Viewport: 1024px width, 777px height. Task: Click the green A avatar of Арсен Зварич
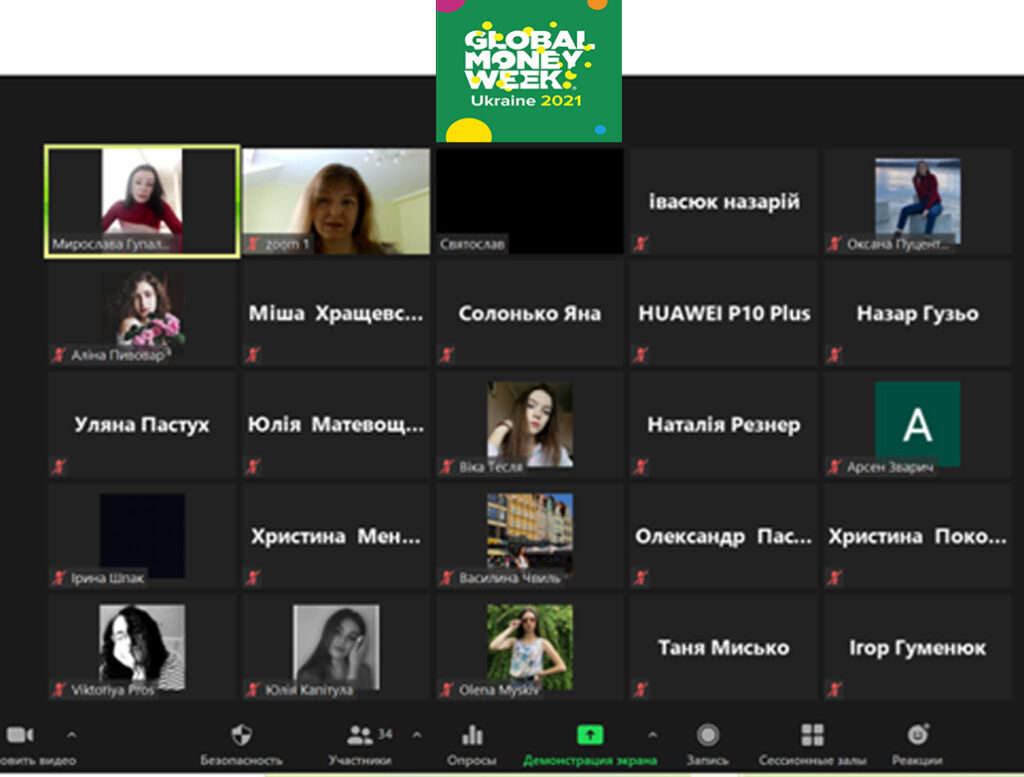point(917,424)
